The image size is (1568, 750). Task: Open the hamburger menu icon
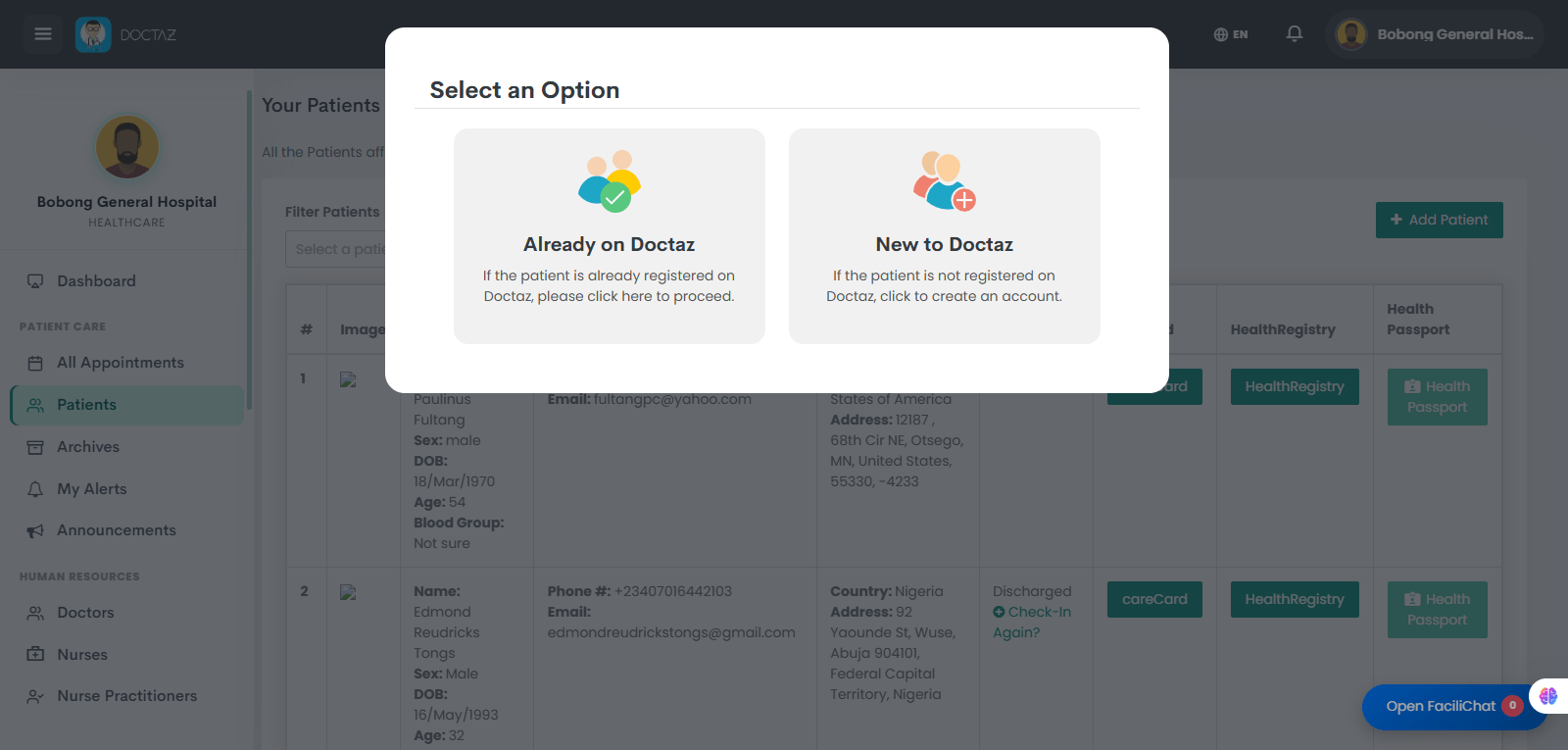click(43, 34)
